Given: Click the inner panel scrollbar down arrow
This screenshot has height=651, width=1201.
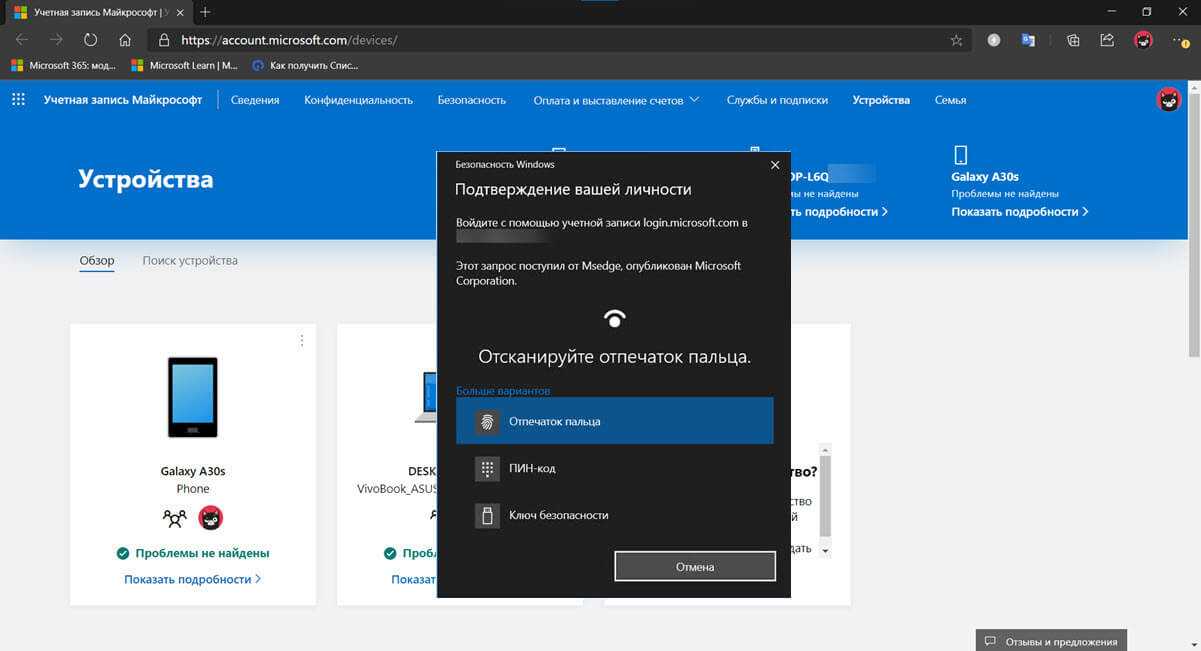Looking at the screenshot, I should coord(825,551).
